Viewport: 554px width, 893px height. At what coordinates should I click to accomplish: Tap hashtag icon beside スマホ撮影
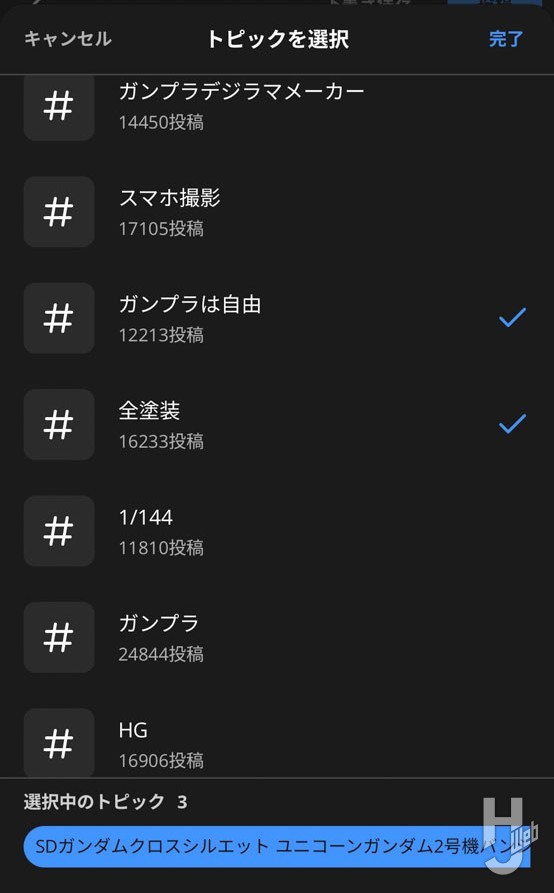point(59,212)
